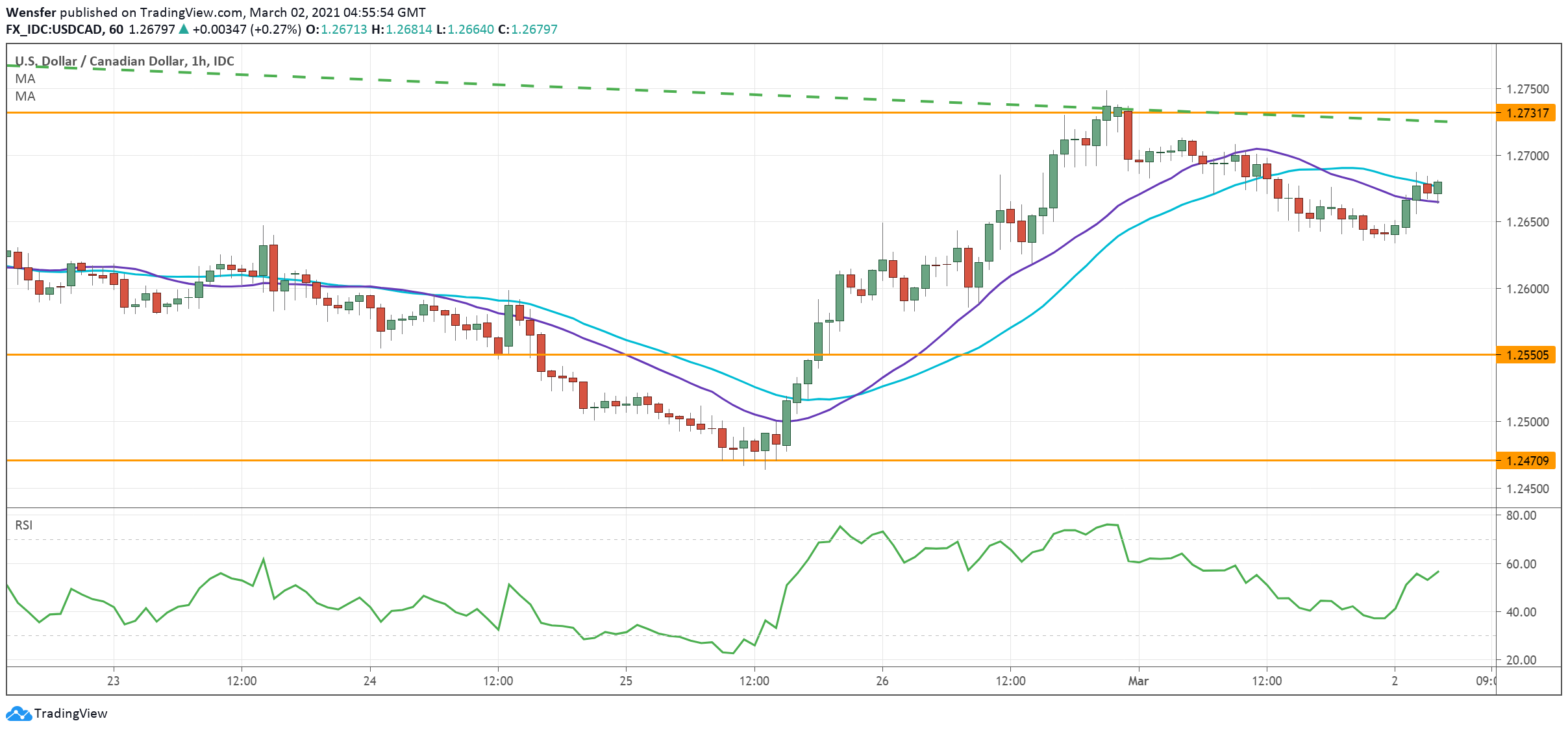This screenshot has height=732, width=1568.
Task: Click the last green candlestick on chart
Action: 1437,188
